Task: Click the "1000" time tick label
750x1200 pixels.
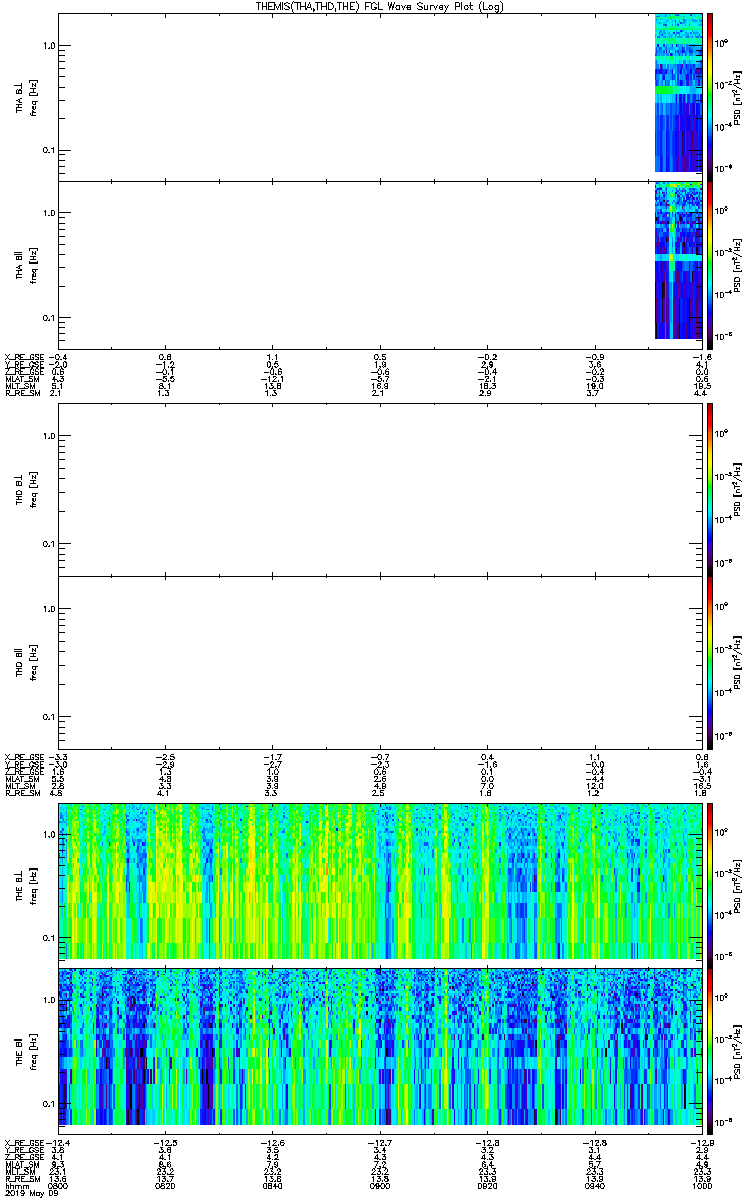Action: pos(701,1186)
